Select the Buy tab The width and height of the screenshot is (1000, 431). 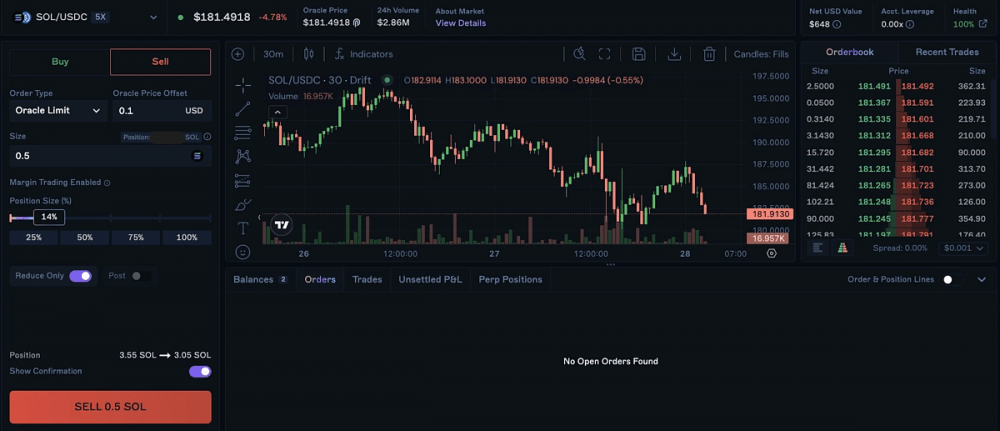(60, 62)
